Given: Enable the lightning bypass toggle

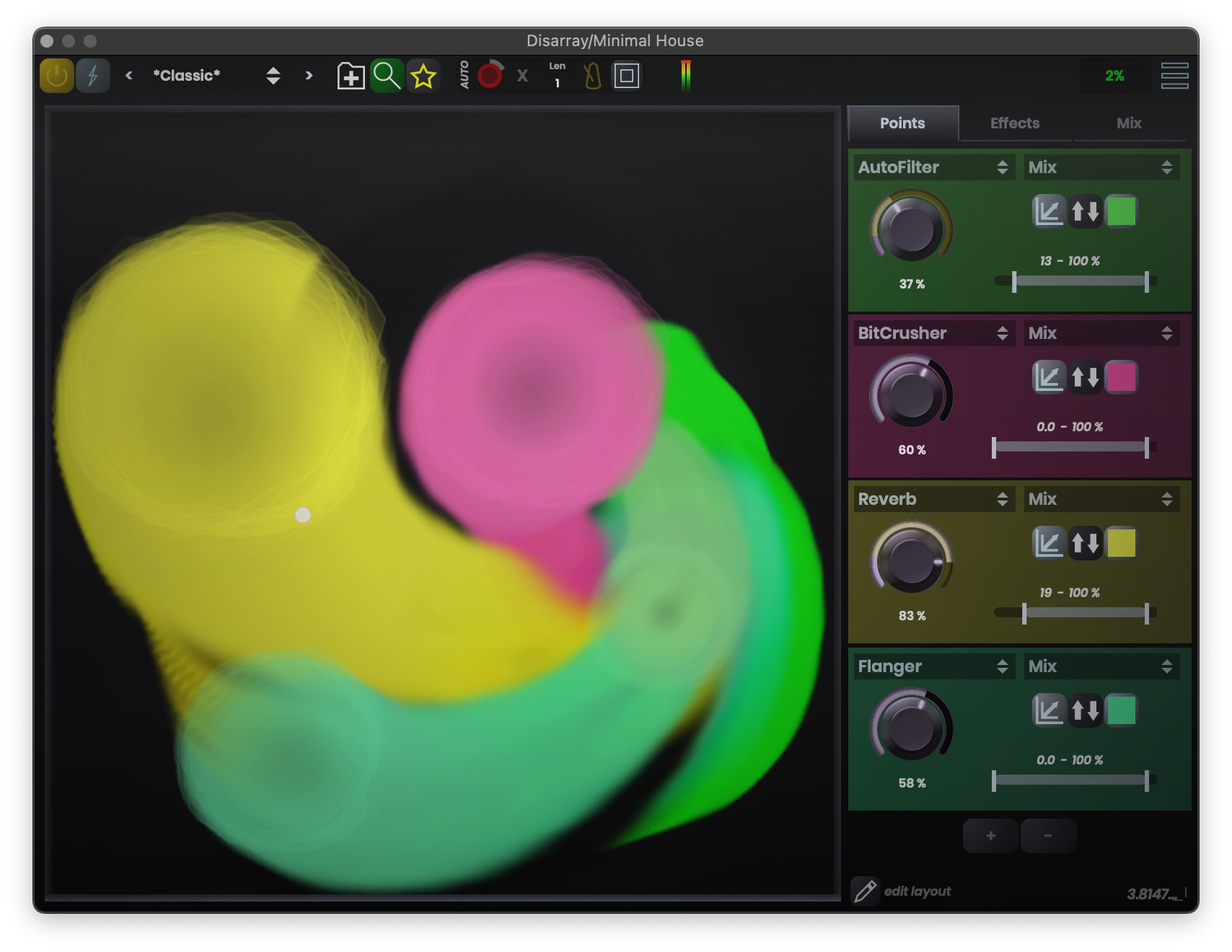Looking at the screenshot, I should tap(92, 75).
